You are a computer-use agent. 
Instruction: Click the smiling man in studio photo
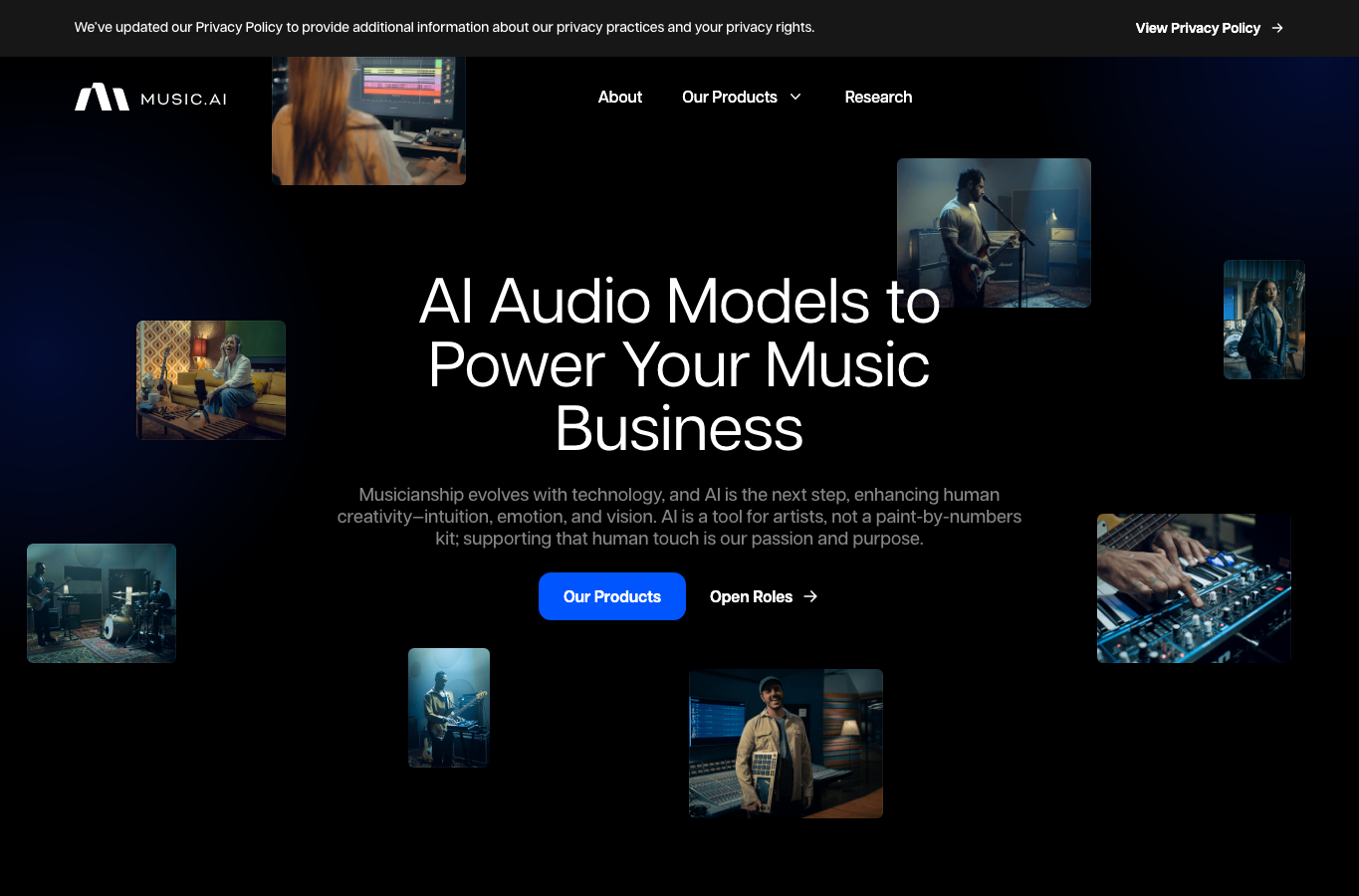786,744
